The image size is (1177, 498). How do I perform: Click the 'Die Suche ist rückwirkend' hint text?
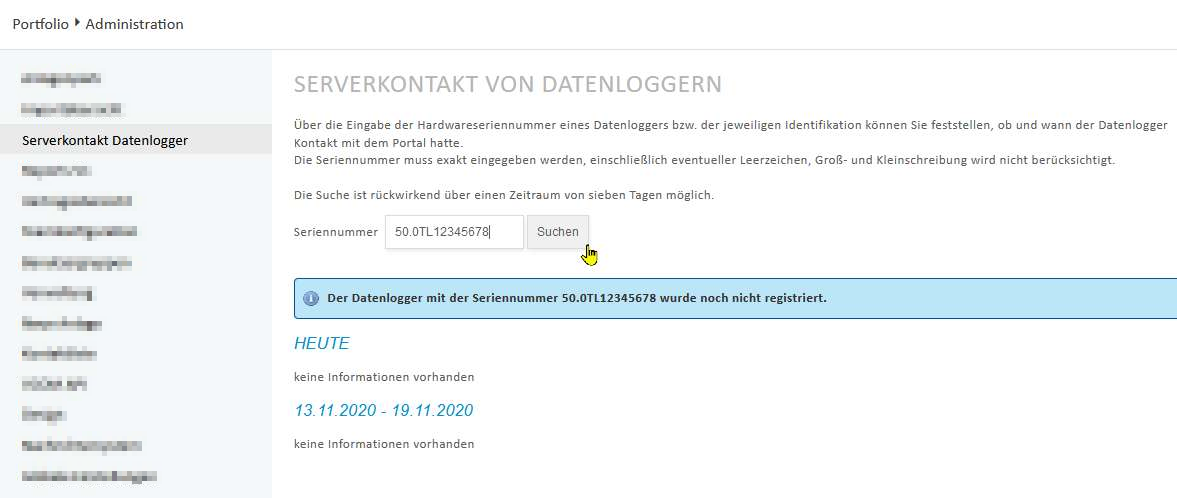point(503,195)
